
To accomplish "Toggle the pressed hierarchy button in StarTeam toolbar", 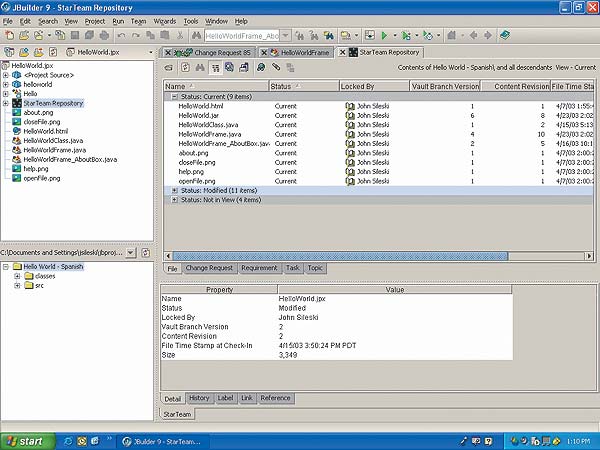I will (x=215, y=68).
